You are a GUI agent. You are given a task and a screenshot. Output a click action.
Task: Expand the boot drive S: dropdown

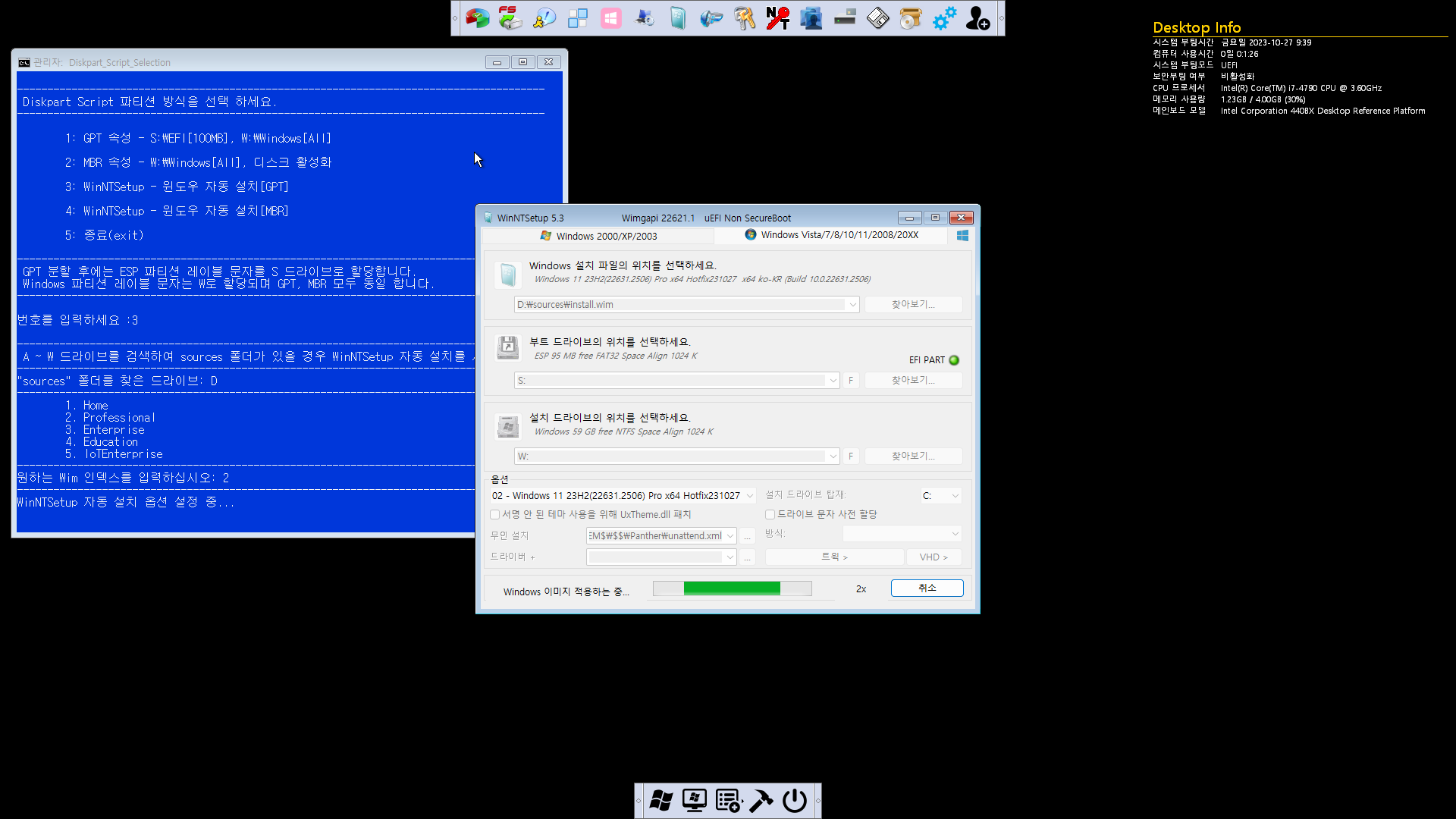click(x=833, y=381)
